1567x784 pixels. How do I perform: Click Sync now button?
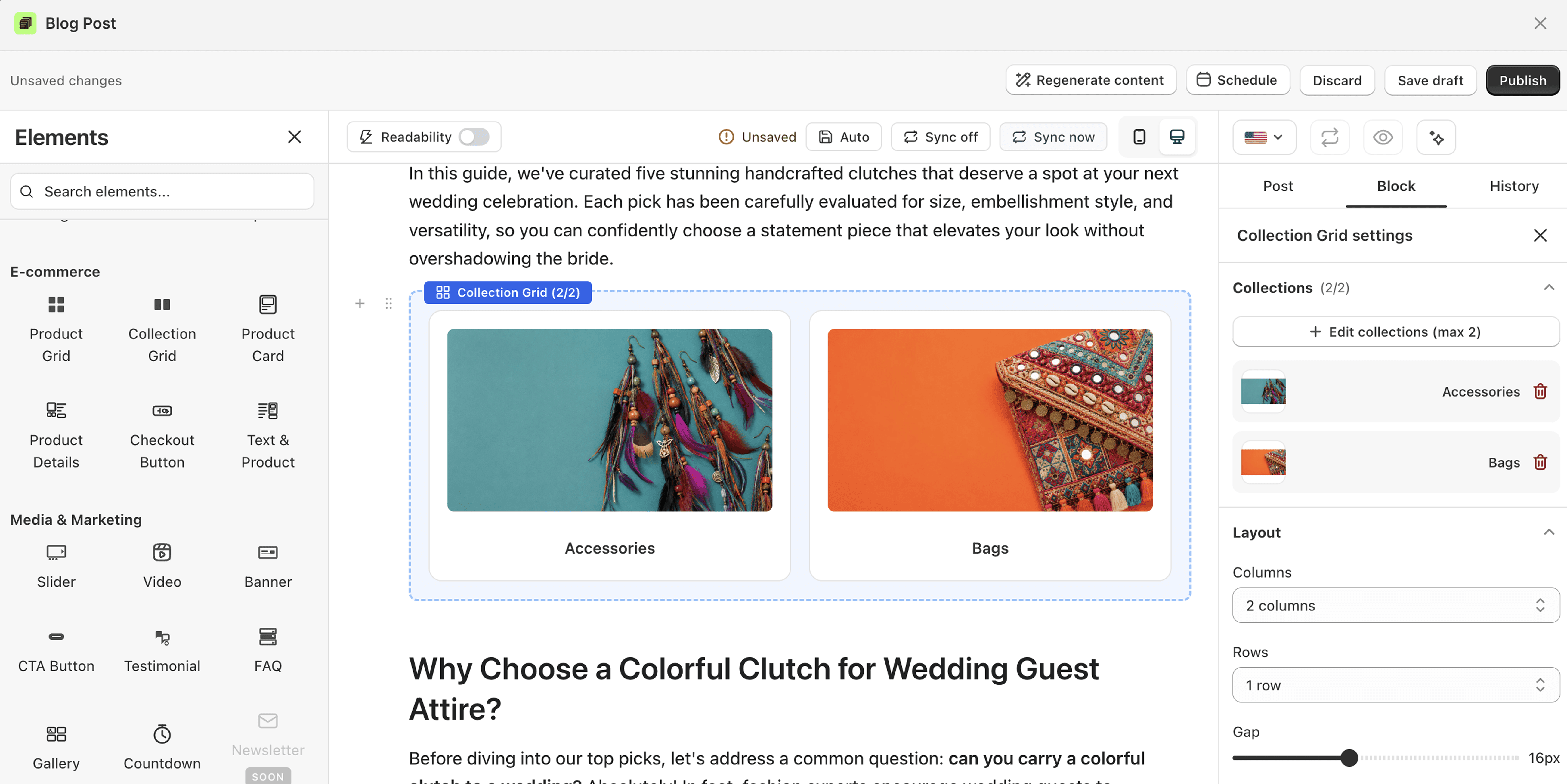[x=1053, y=137]
